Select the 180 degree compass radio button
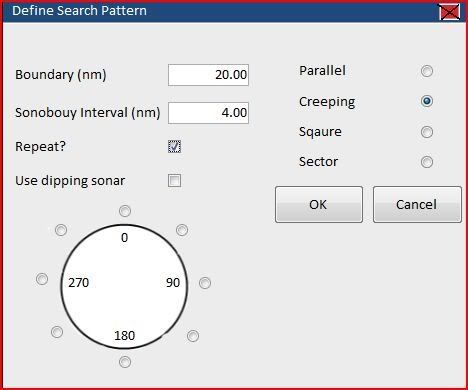 click(125, 362)
